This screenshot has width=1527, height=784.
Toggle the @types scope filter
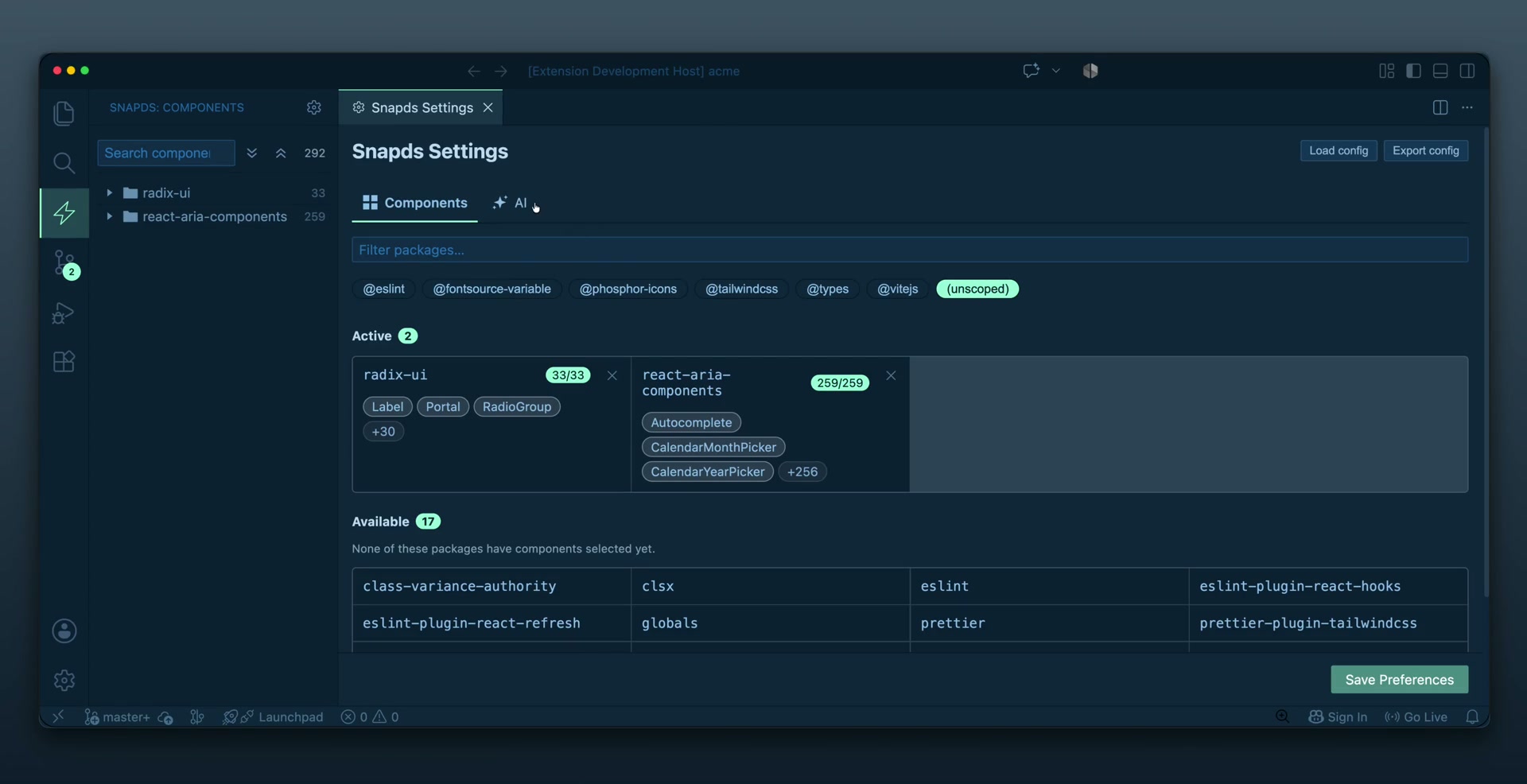click(827, 289)
